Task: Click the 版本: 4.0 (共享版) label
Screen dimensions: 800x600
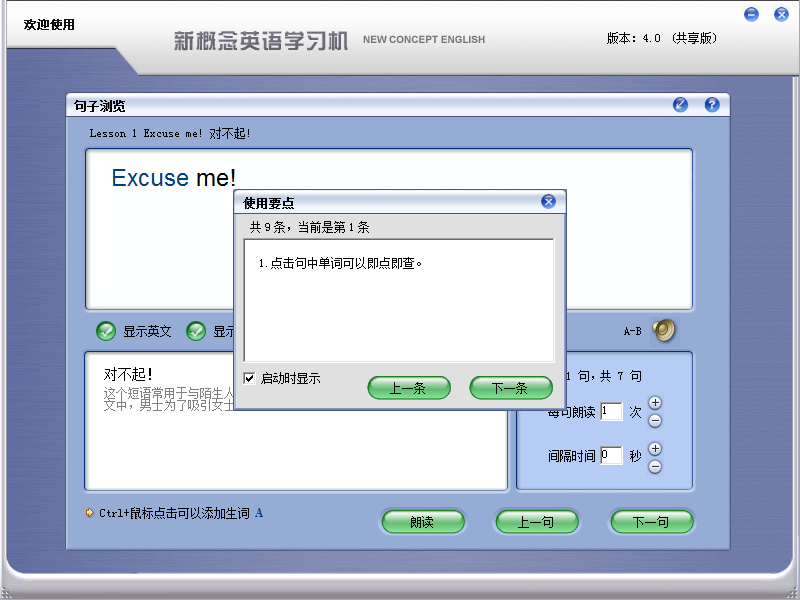Action: point(662,38)
